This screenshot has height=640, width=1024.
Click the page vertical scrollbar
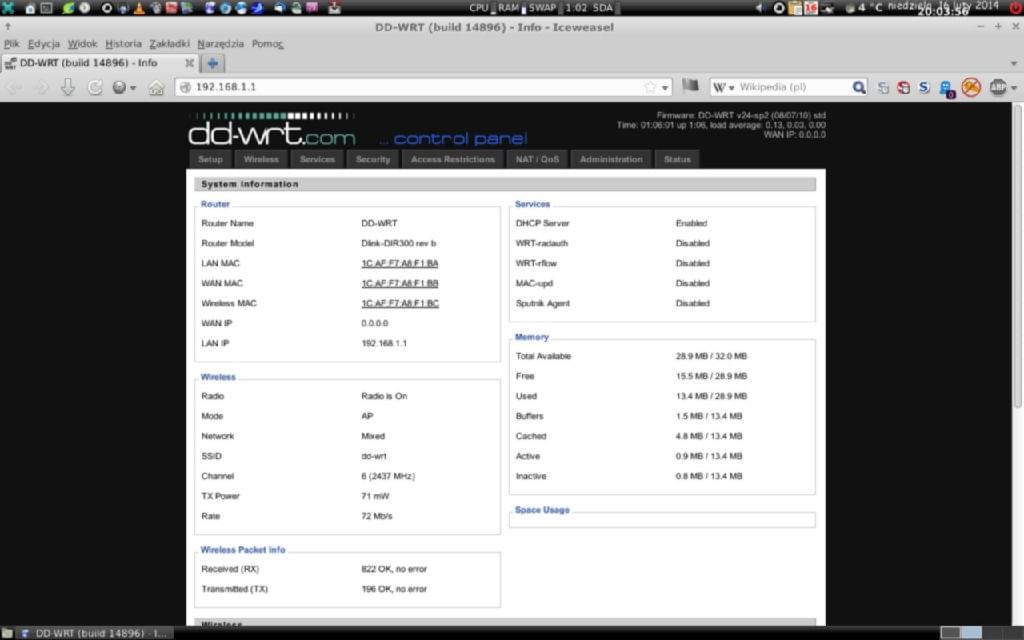1017,256
